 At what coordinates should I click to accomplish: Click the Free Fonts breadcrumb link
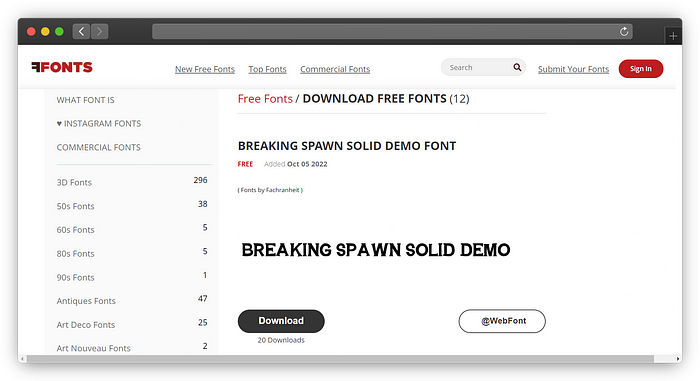265,99
